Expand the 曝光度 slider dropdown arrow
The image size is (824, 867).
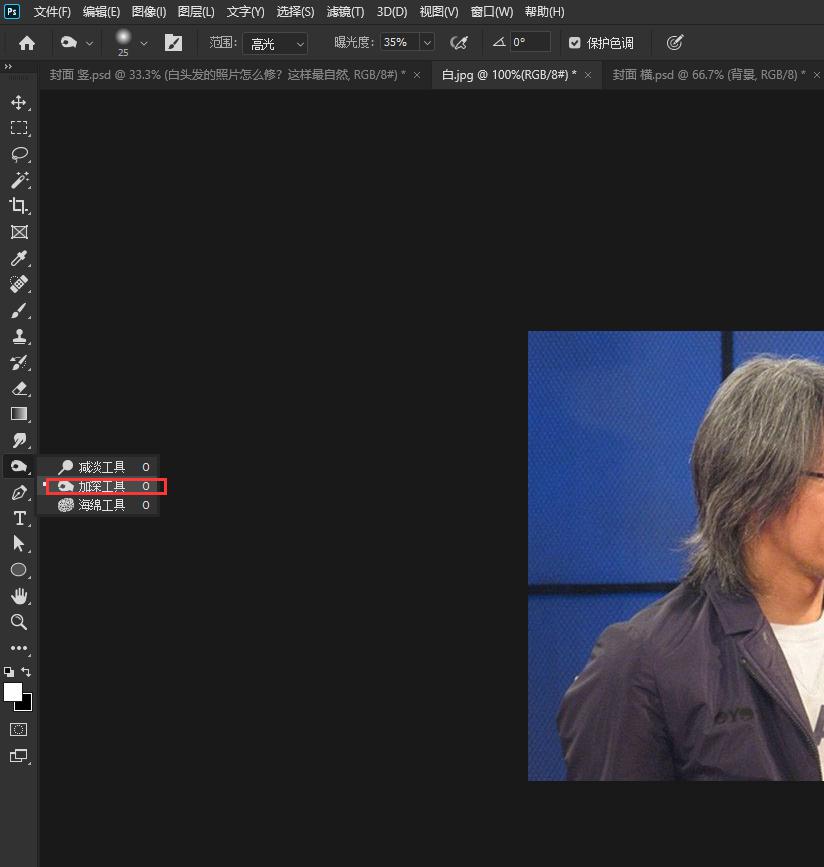click(427, 43)
